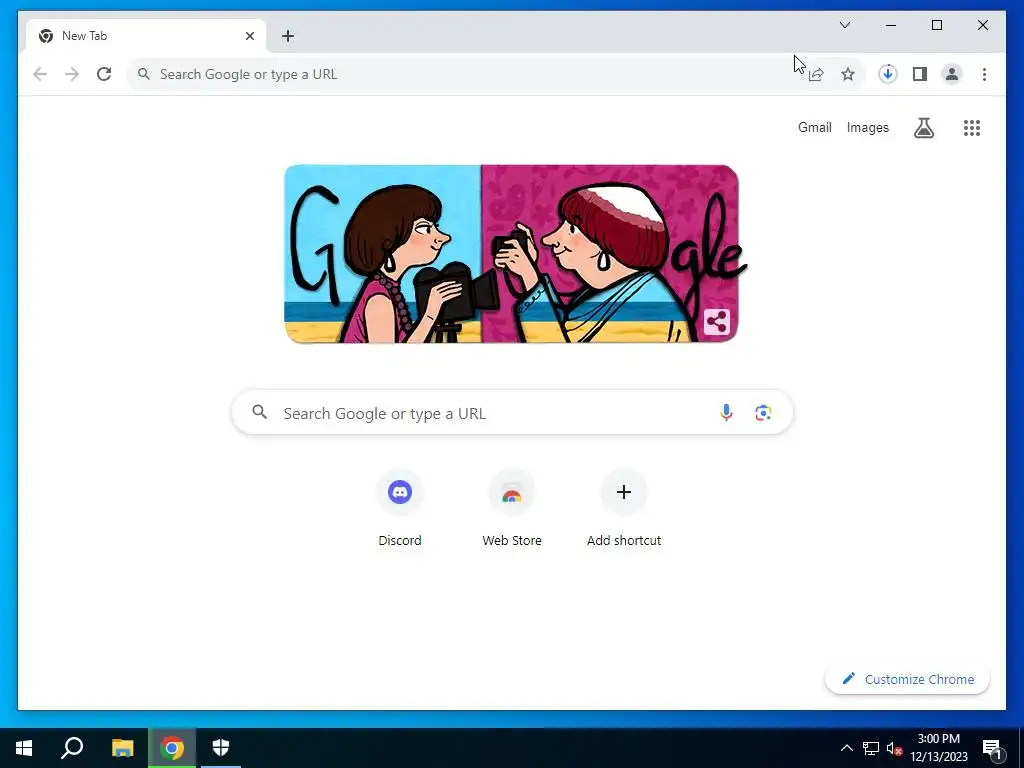
Task: Open Chrome's three-dot menu
Action: (984, 74)
